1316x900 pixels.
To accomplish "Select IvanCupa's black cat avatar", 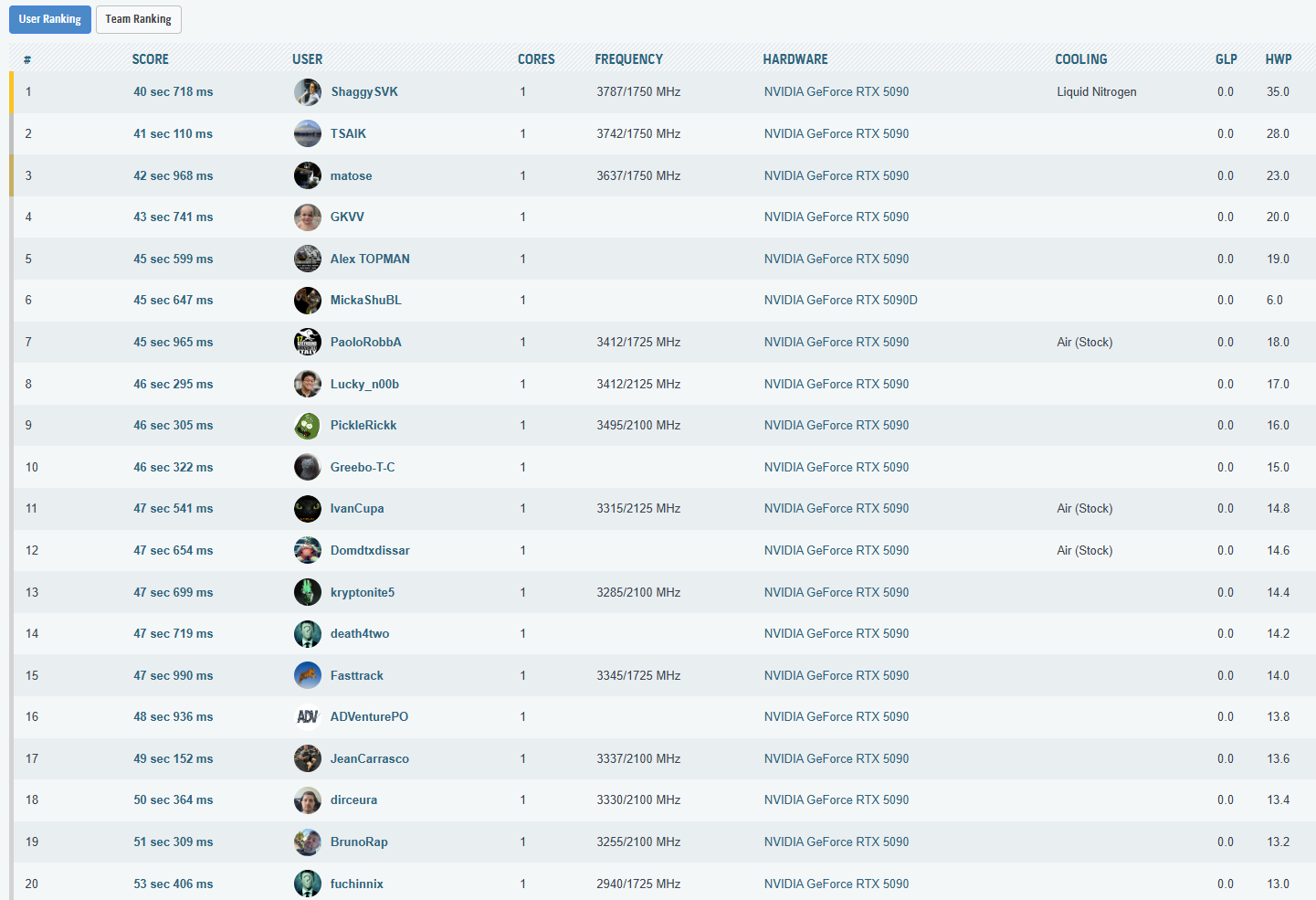I will (x=308, y=509).
